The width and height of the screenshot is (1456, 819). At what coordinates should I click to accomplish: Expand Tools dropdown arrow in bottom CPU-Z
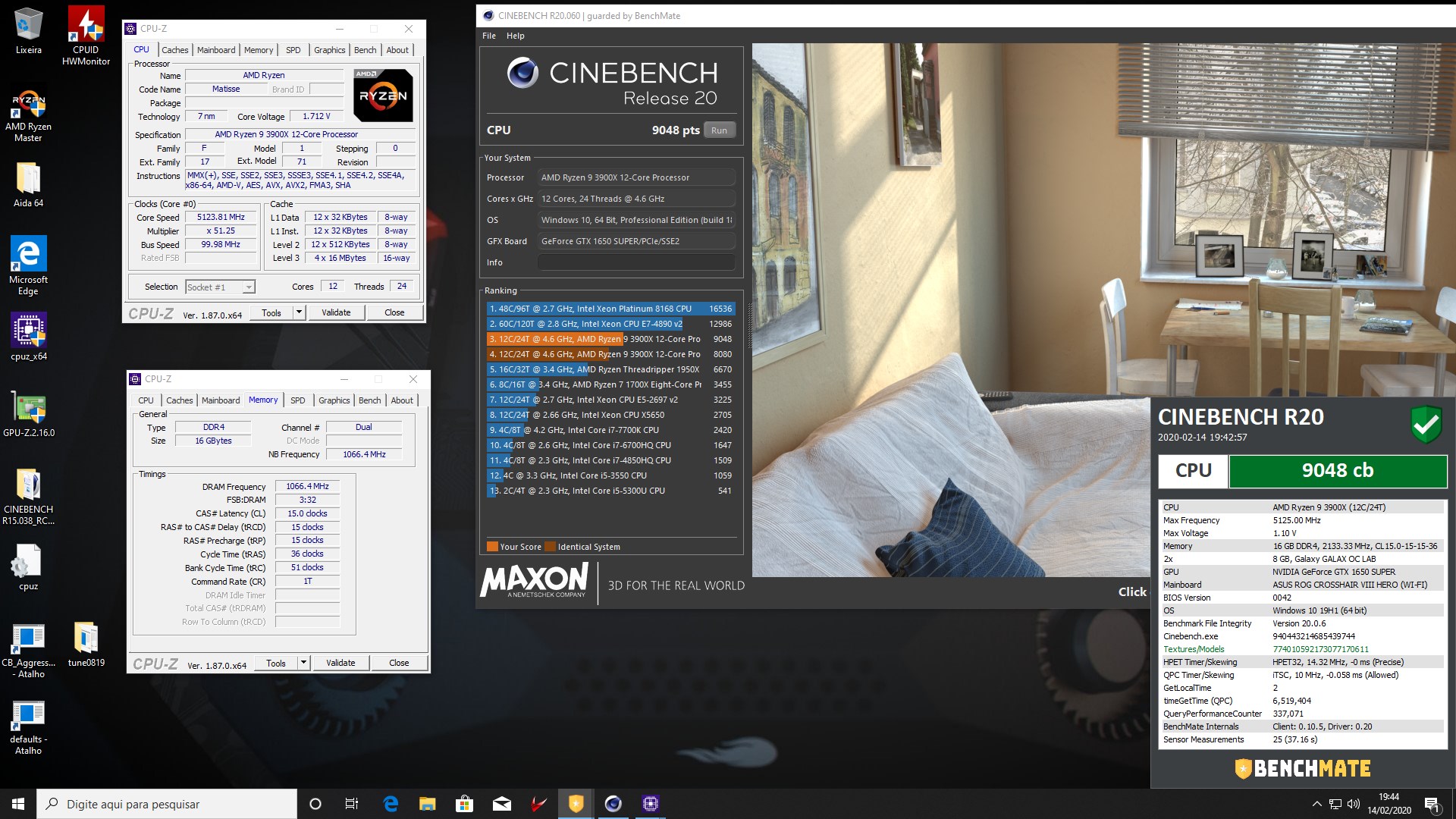click(x=304, y=663)
